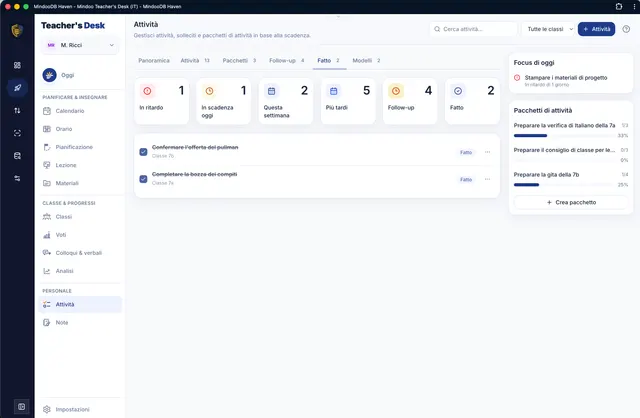Open Orario in the sidebar
Image resolution: width=640 pixels, height=418 pixels.
[80, 129]
